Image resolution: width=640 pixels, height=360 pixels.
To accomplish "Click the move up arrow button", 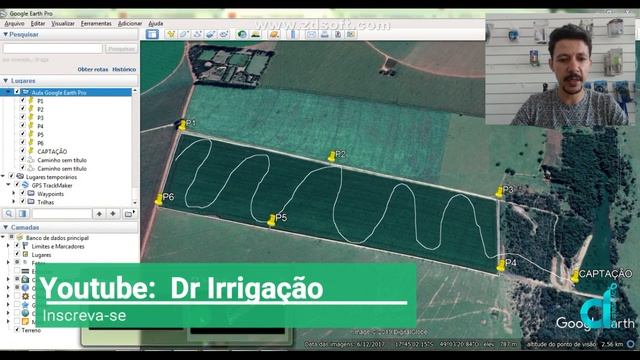I will tap(99, 213).
